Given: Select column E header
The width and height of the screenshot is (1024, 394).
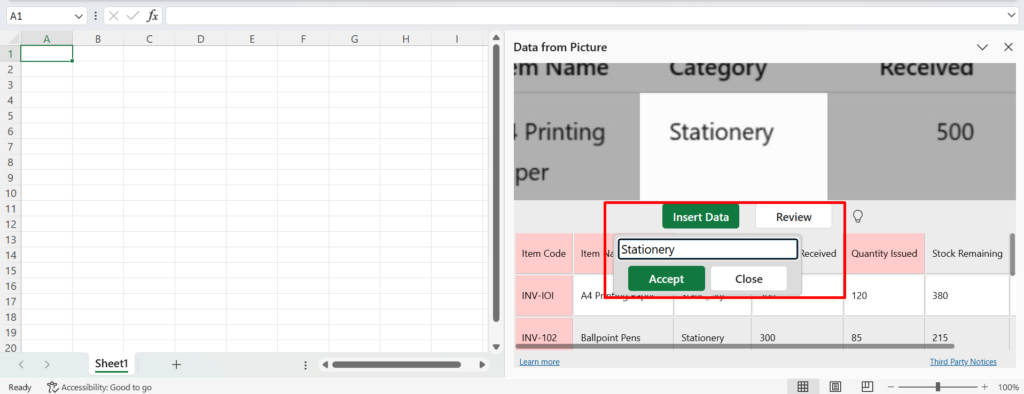Looking at the screenshot, I should click(251, 39).
